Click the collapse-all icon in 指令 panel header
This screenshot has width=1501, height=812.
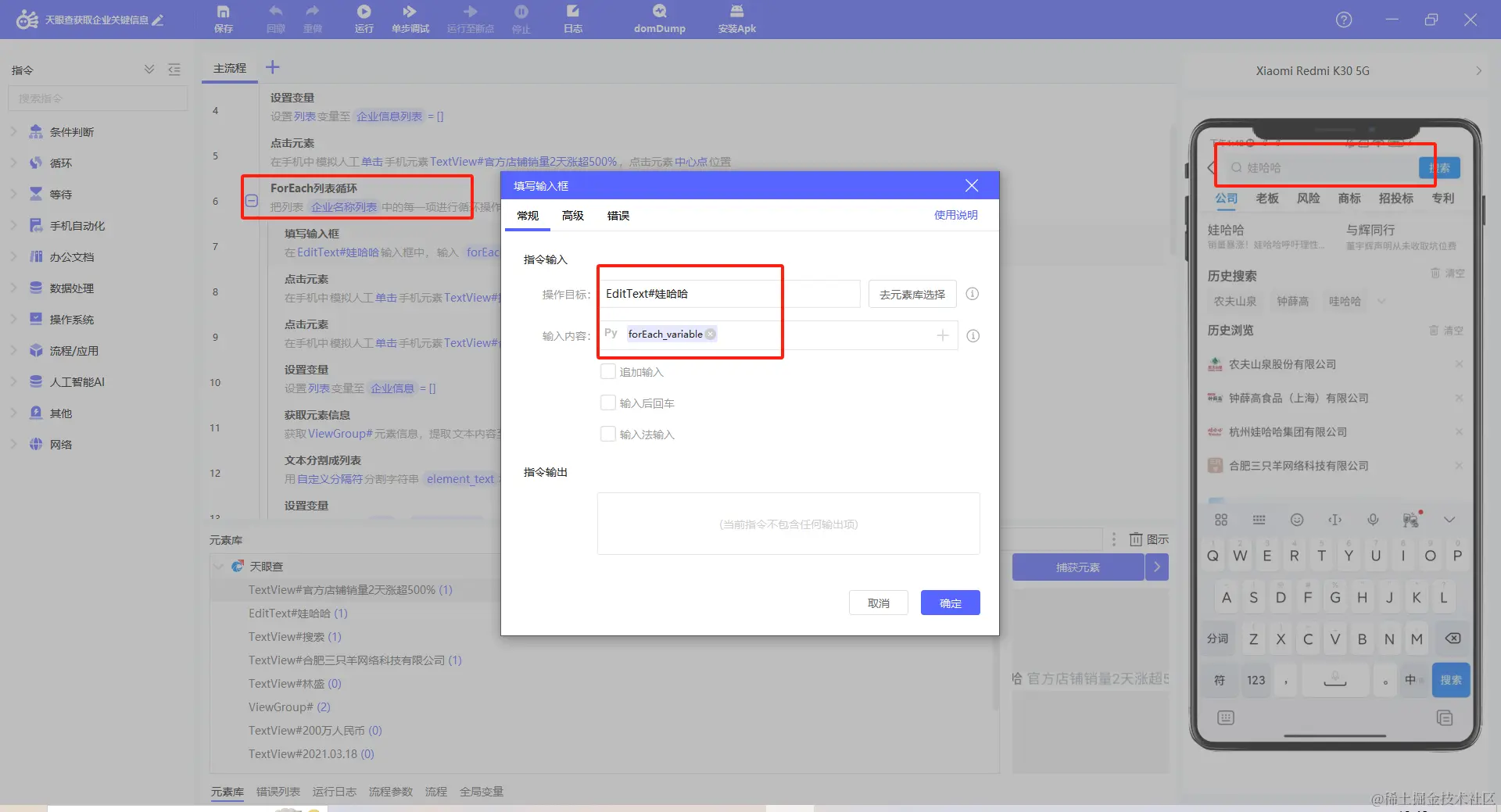pyautogui.click(x=149, y=70)
